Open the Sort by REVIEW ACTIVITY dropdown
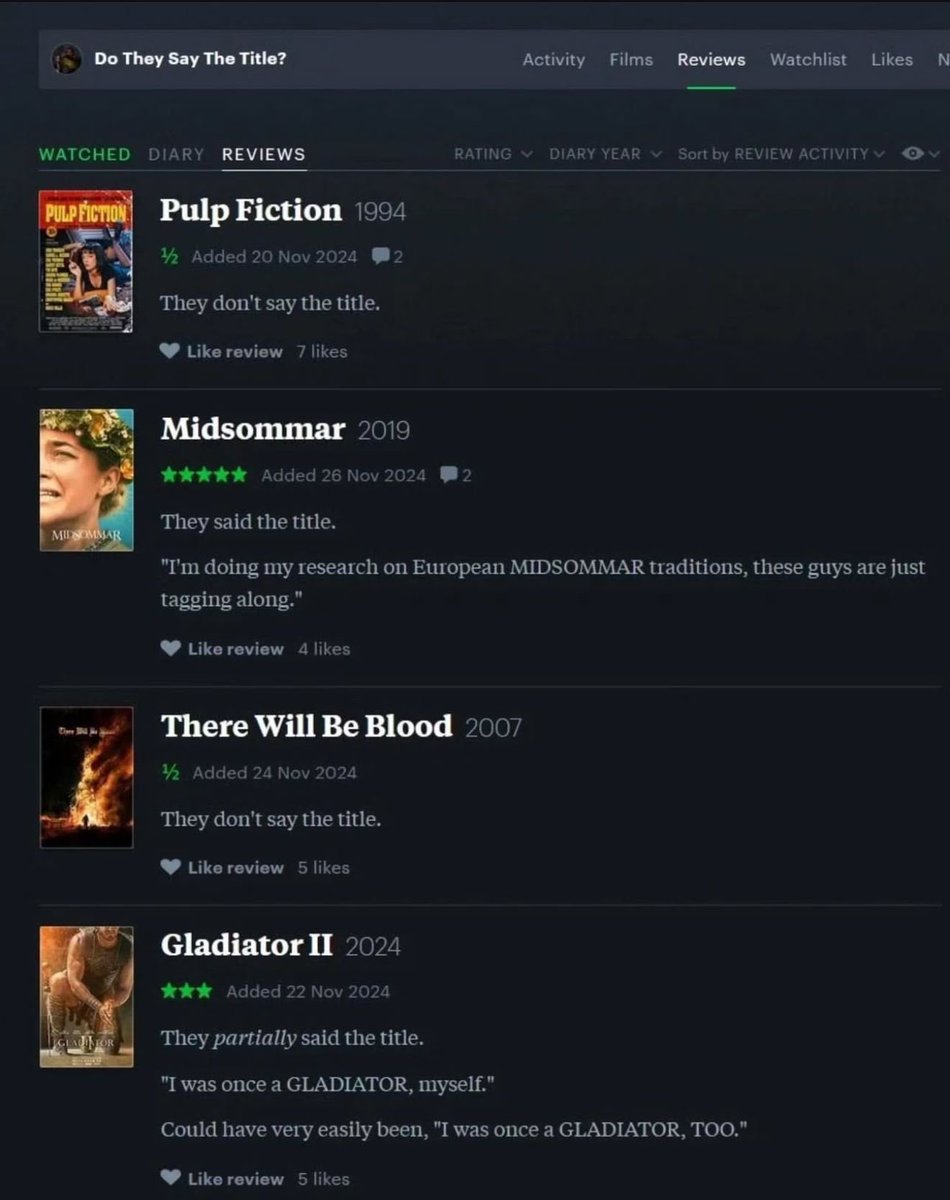This screenshot has width=950, height=1200. point(781,154)
